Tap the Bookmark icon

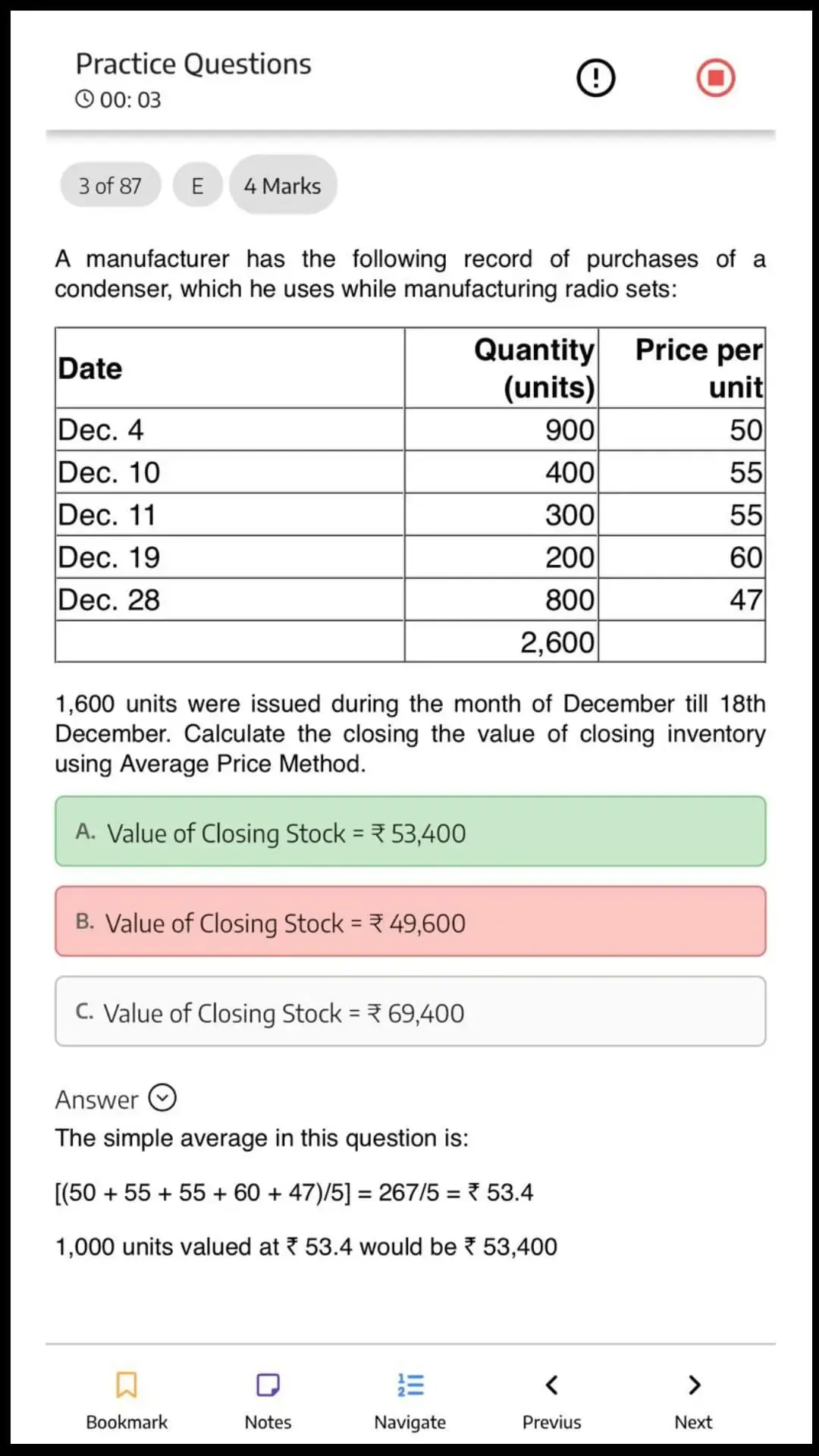point(127,1385)
